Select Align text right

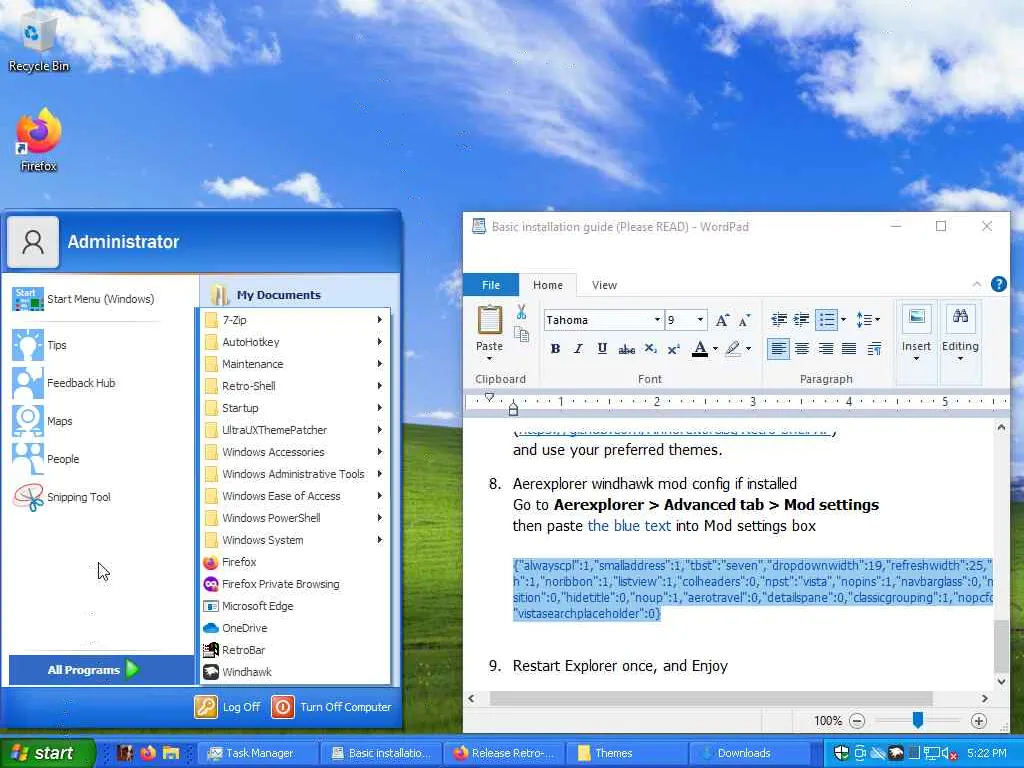coord(825,349)
